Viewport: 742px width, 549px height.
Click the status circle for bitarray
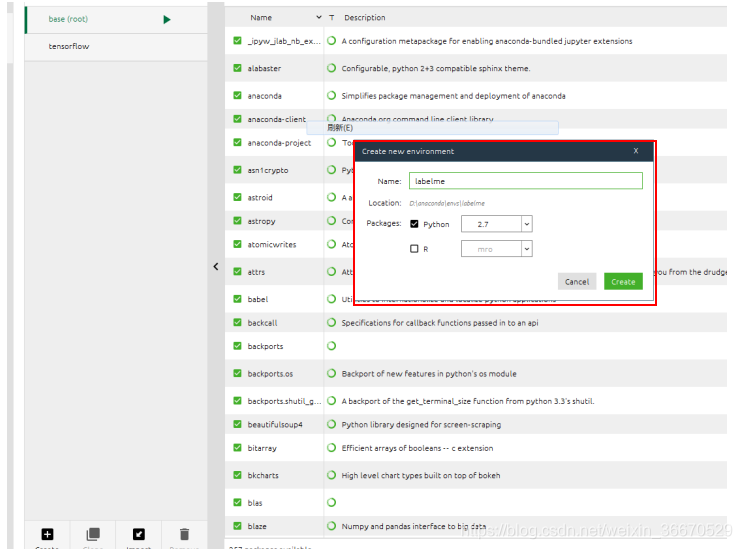click(332, 448)
